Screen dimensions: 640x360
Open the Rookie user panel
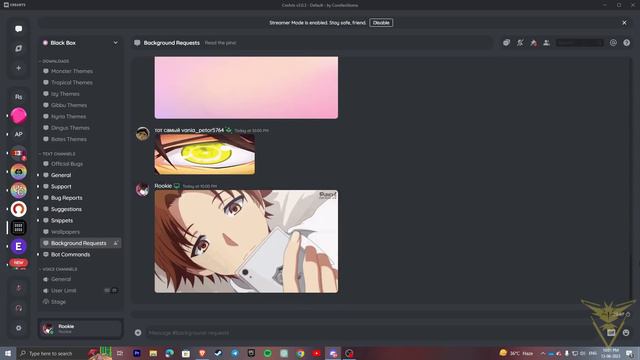[x=80, y=329]
